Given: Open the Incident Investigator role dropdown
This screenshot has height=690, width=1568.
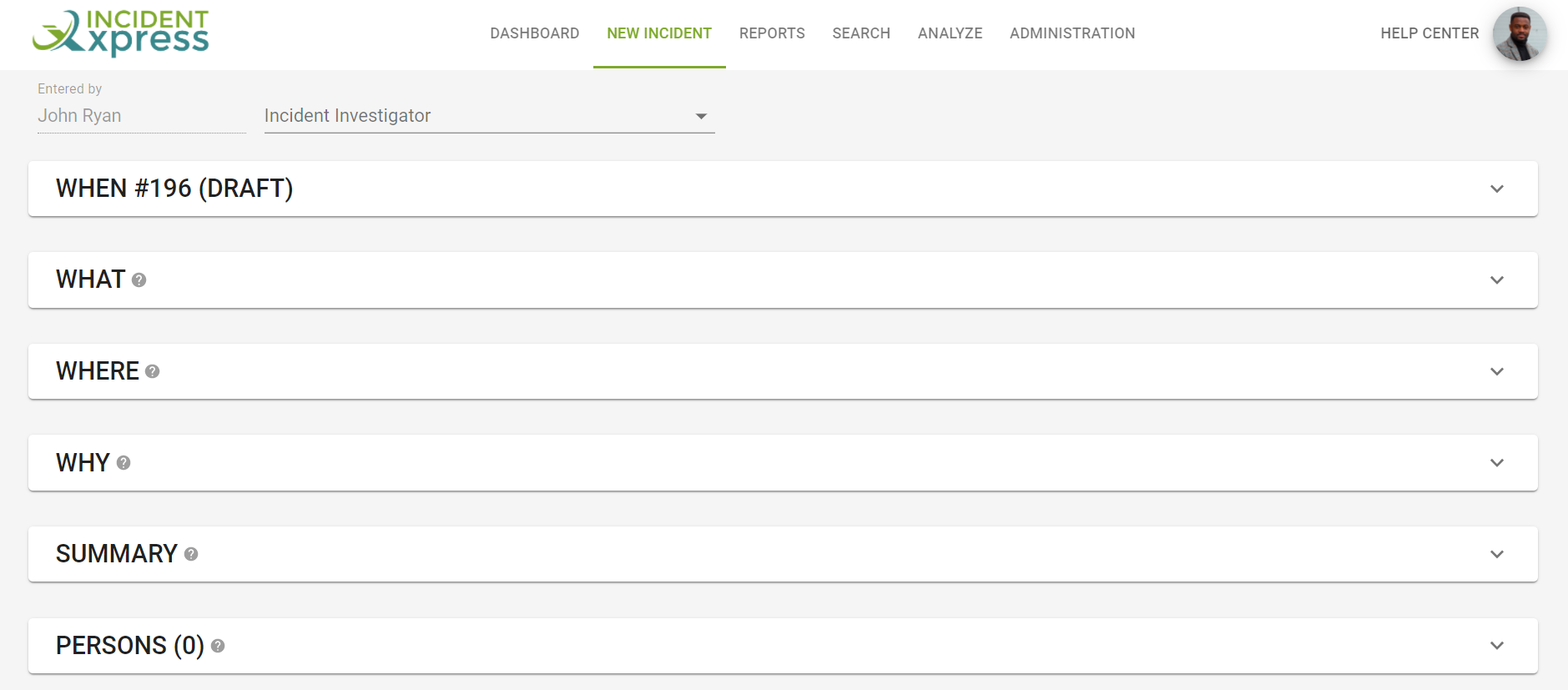Looking at the screenshot, I should coord(489,116).
